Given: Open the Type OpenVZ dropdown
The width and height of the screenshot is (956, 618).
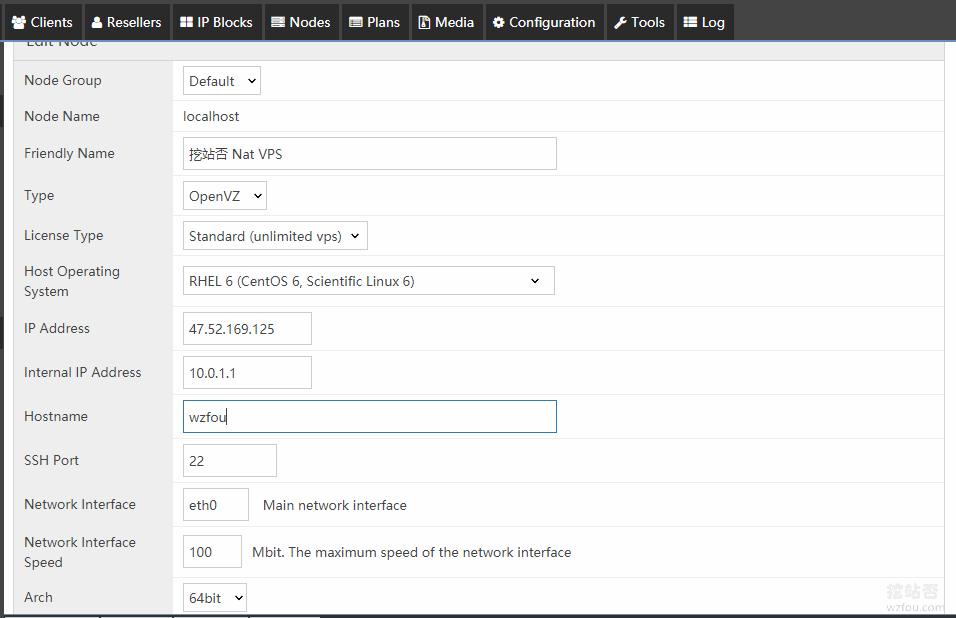Looking at the screenshot, I should pos(224,196).
